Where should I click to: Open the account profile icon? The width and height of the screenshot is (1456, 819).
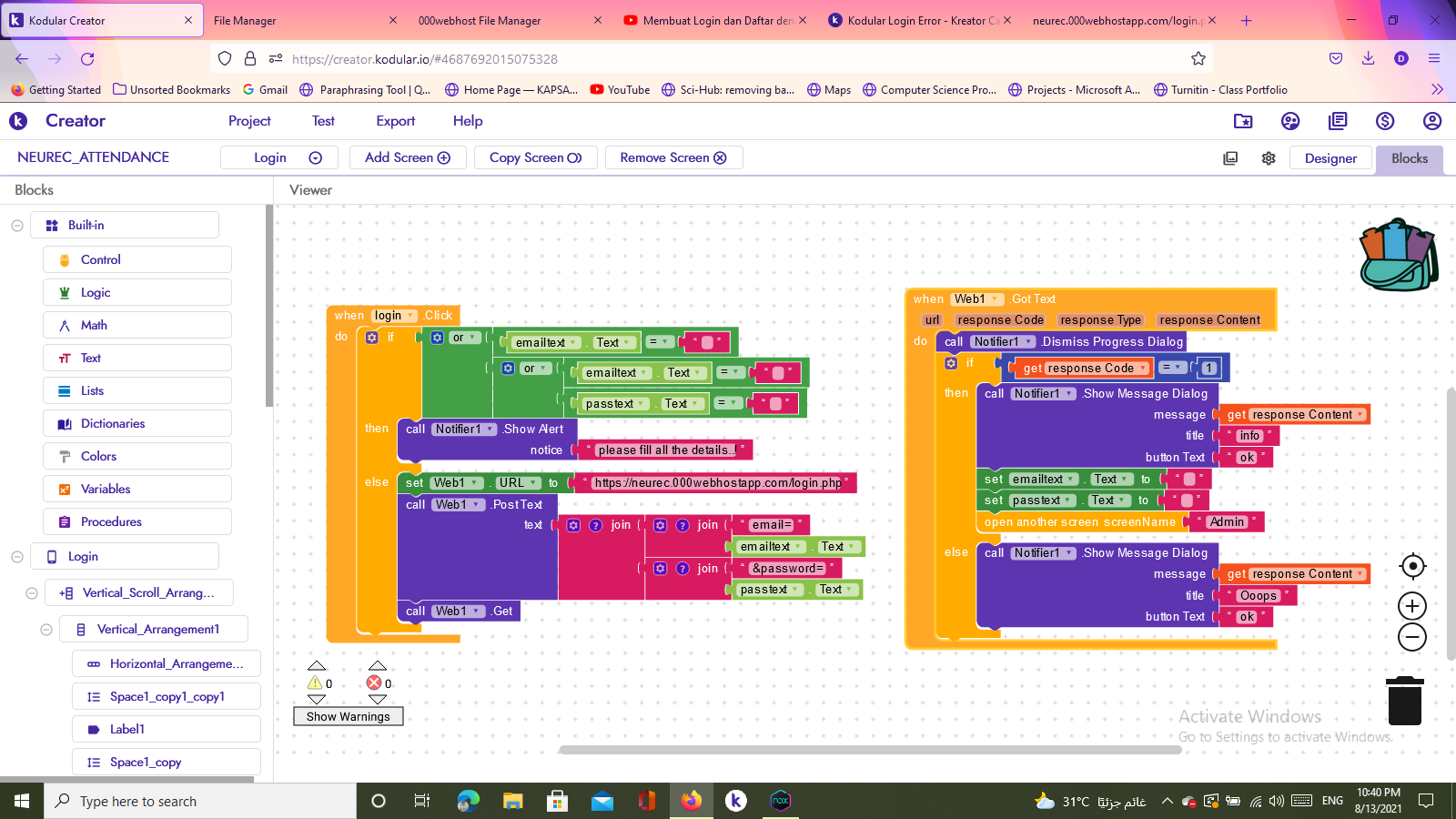point(1432,121)
